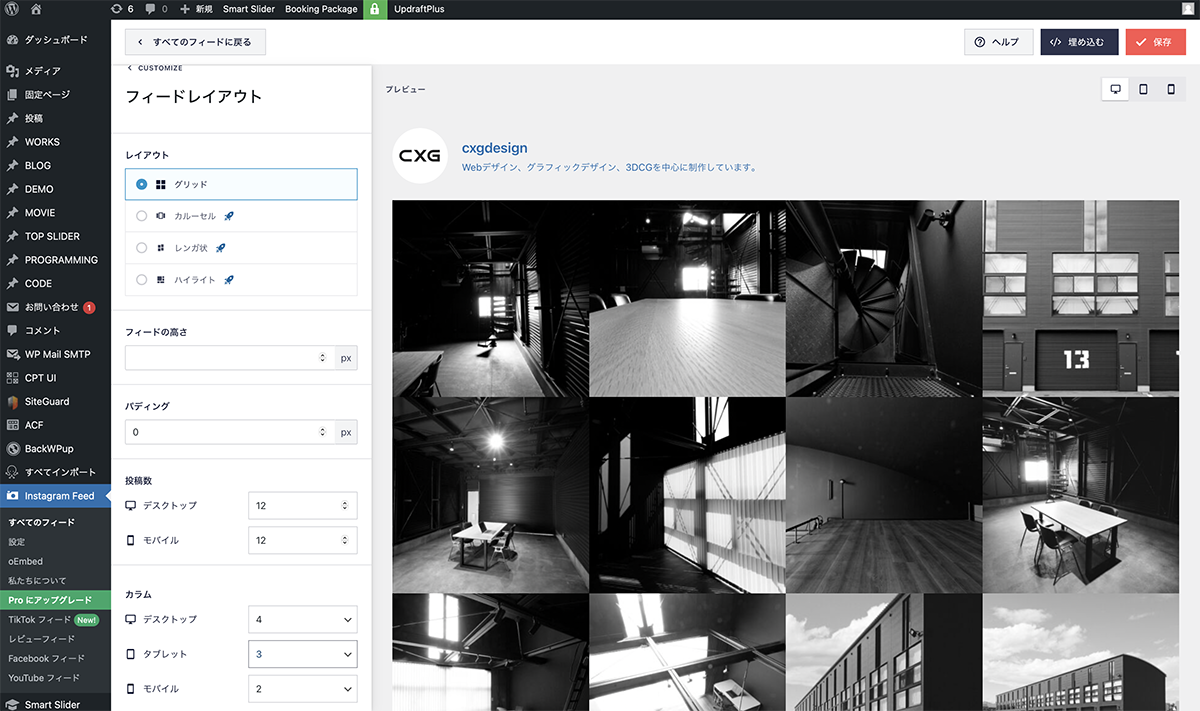Switch preview to mobile view icon

tap(1171, 89)
